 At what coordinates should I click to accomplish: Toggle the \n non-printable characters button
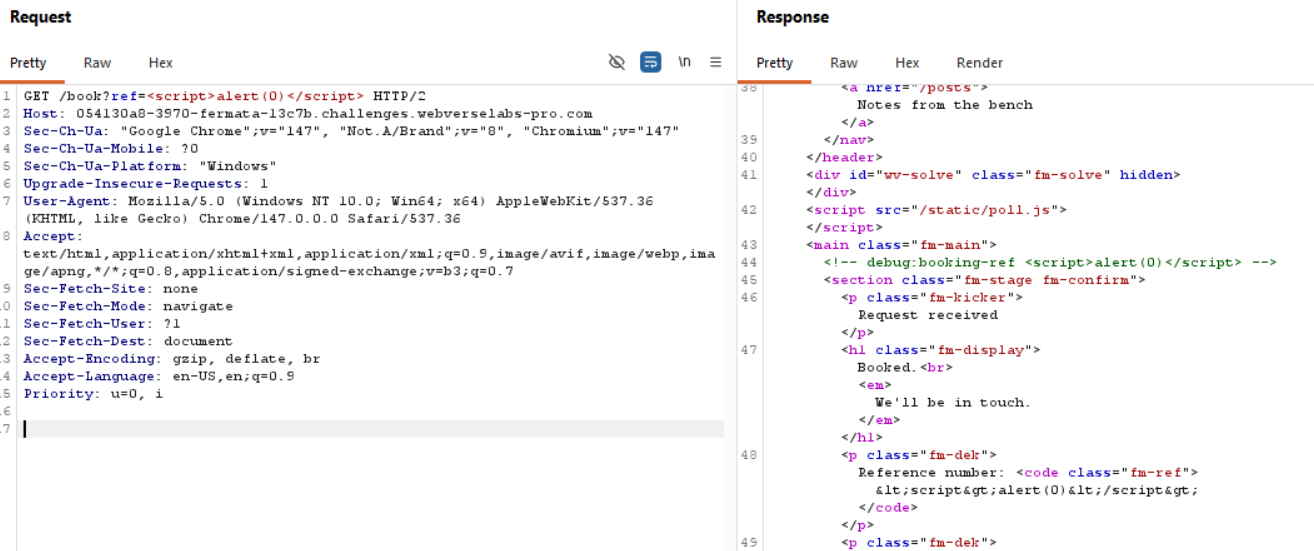pos(684,62)
